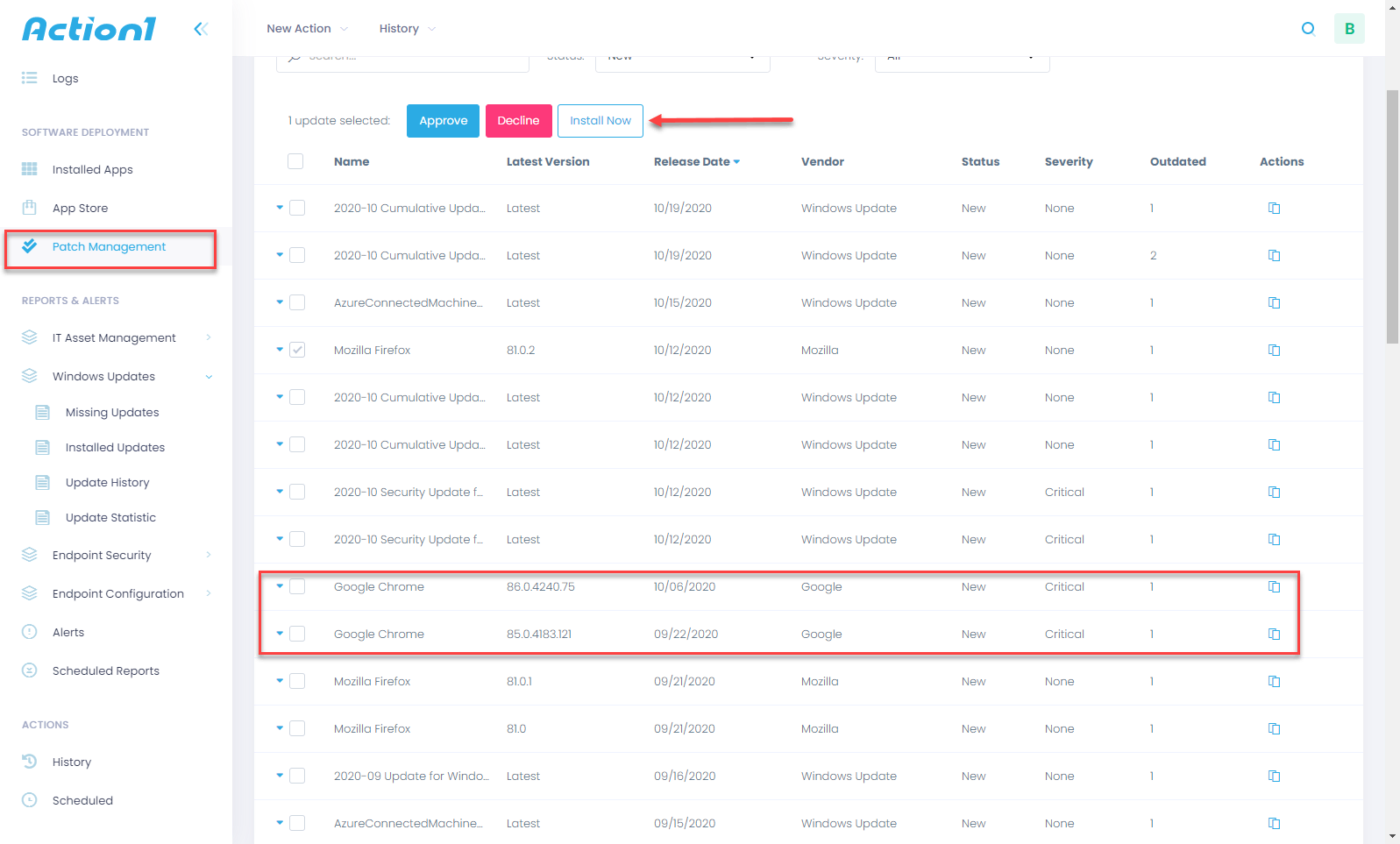This screenshot has height=844, width=1400.
Task: Click the Install Now button
Action: pyautogui.click(x=601, y=121)
